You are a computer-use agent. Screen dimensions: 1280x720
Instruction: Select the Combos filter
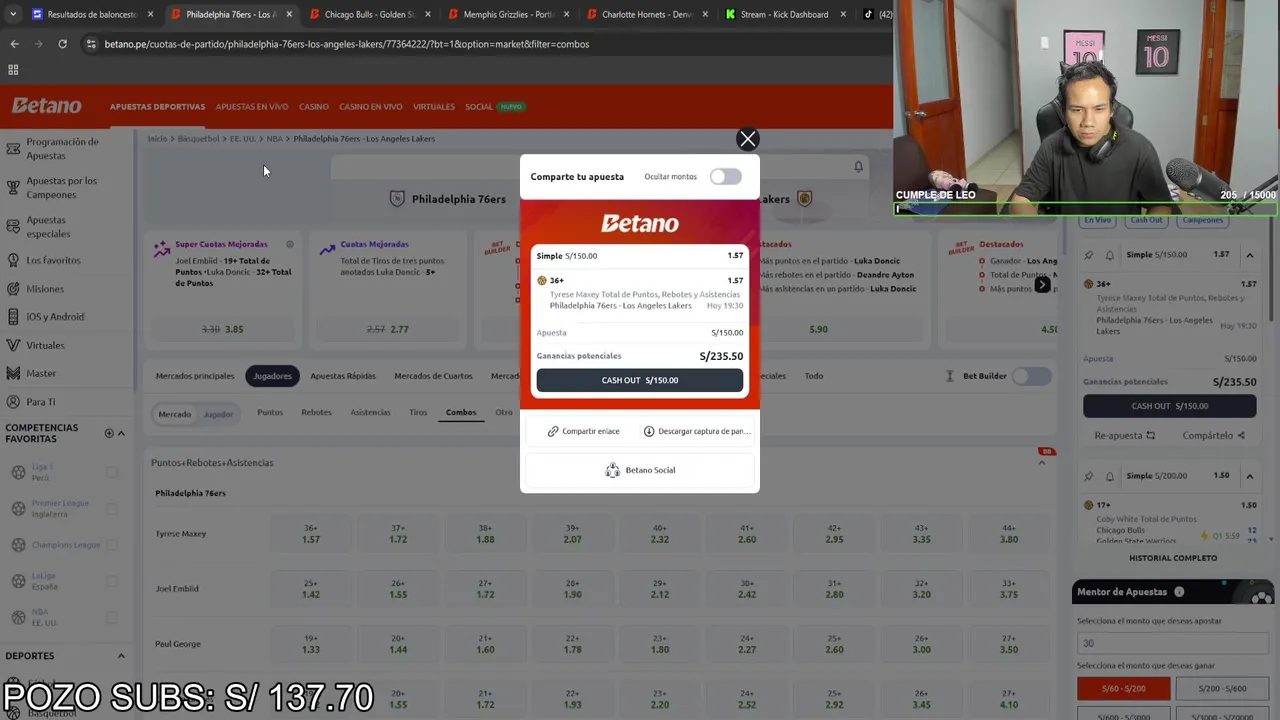461,412
